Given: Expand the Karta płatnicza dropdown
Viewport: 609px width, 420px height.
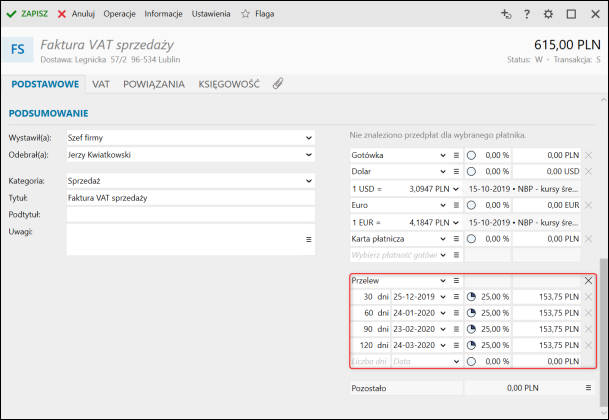Looking at the screenshot, I should 443,239.
